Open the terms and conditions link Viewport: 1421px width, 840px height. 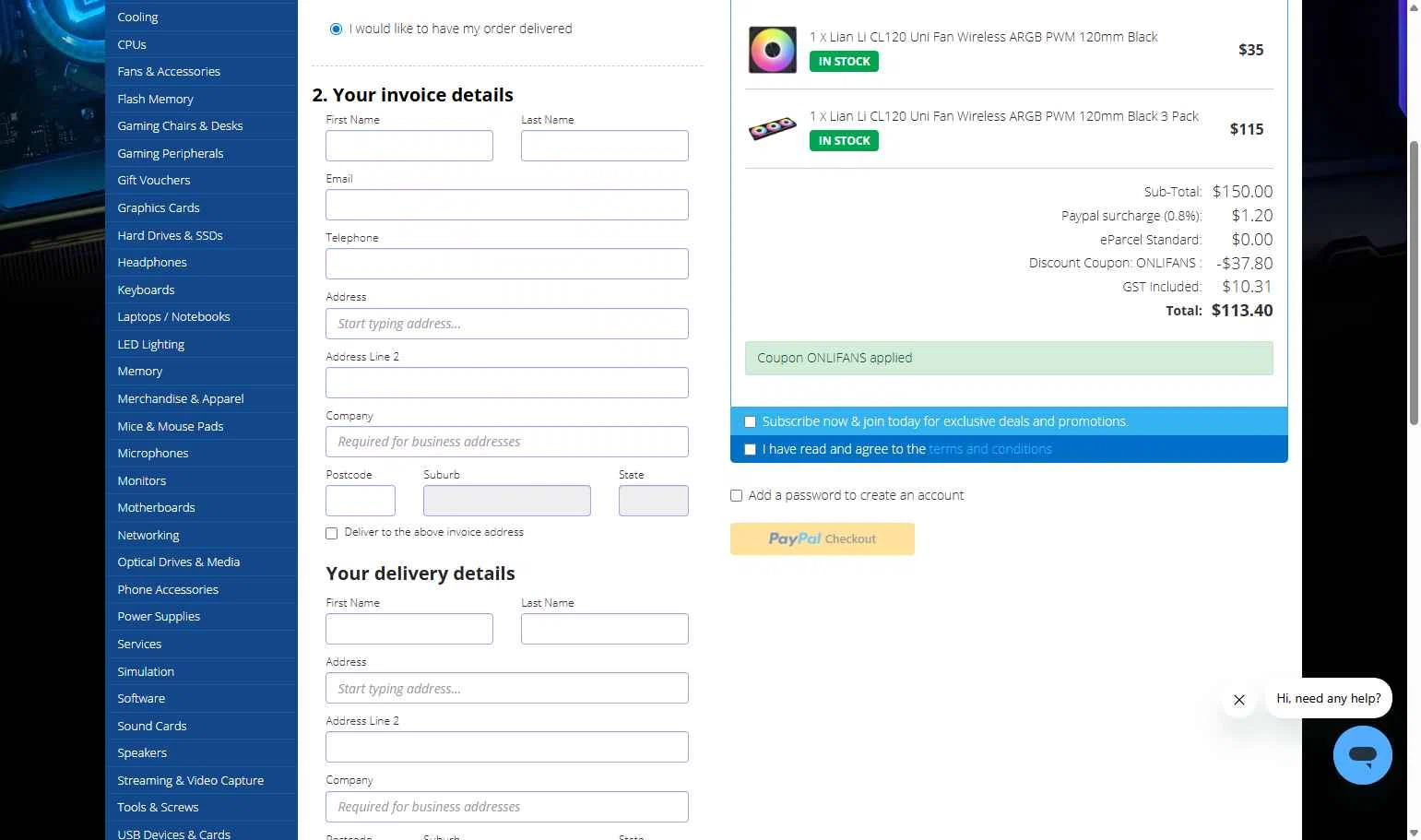click(989, 449)
